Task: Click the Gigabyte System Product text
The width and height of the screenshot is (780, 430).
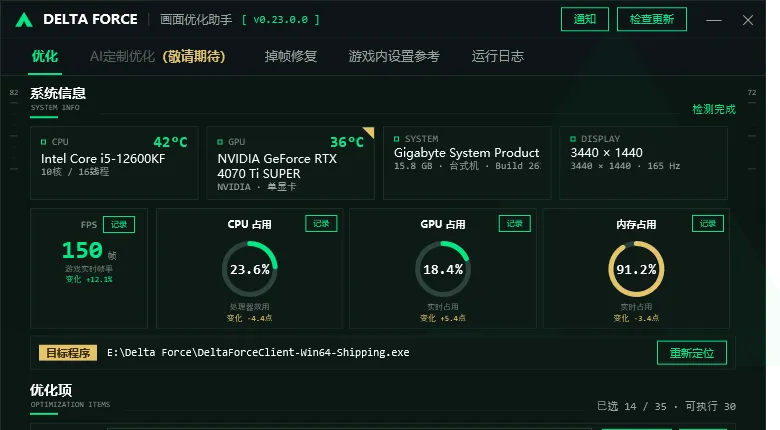Action: 467,153
